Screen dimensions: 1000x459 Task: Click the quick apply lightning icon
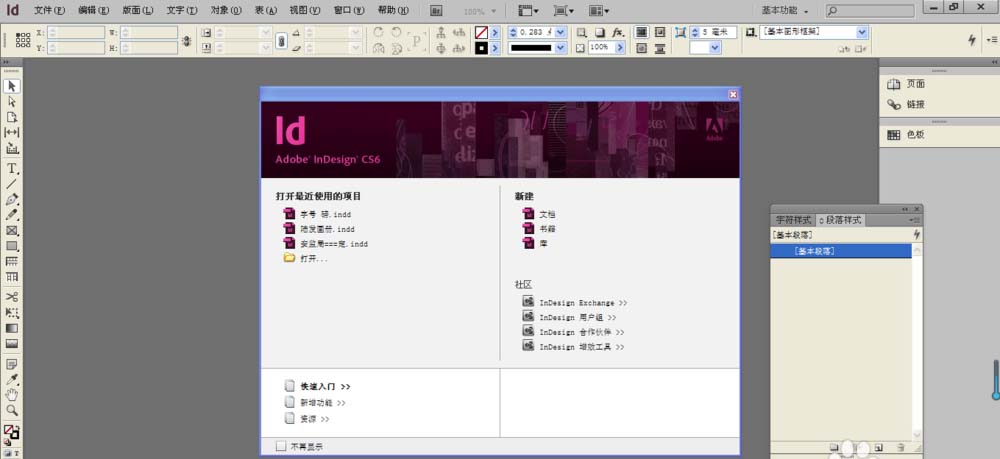(x=971, y=40)
